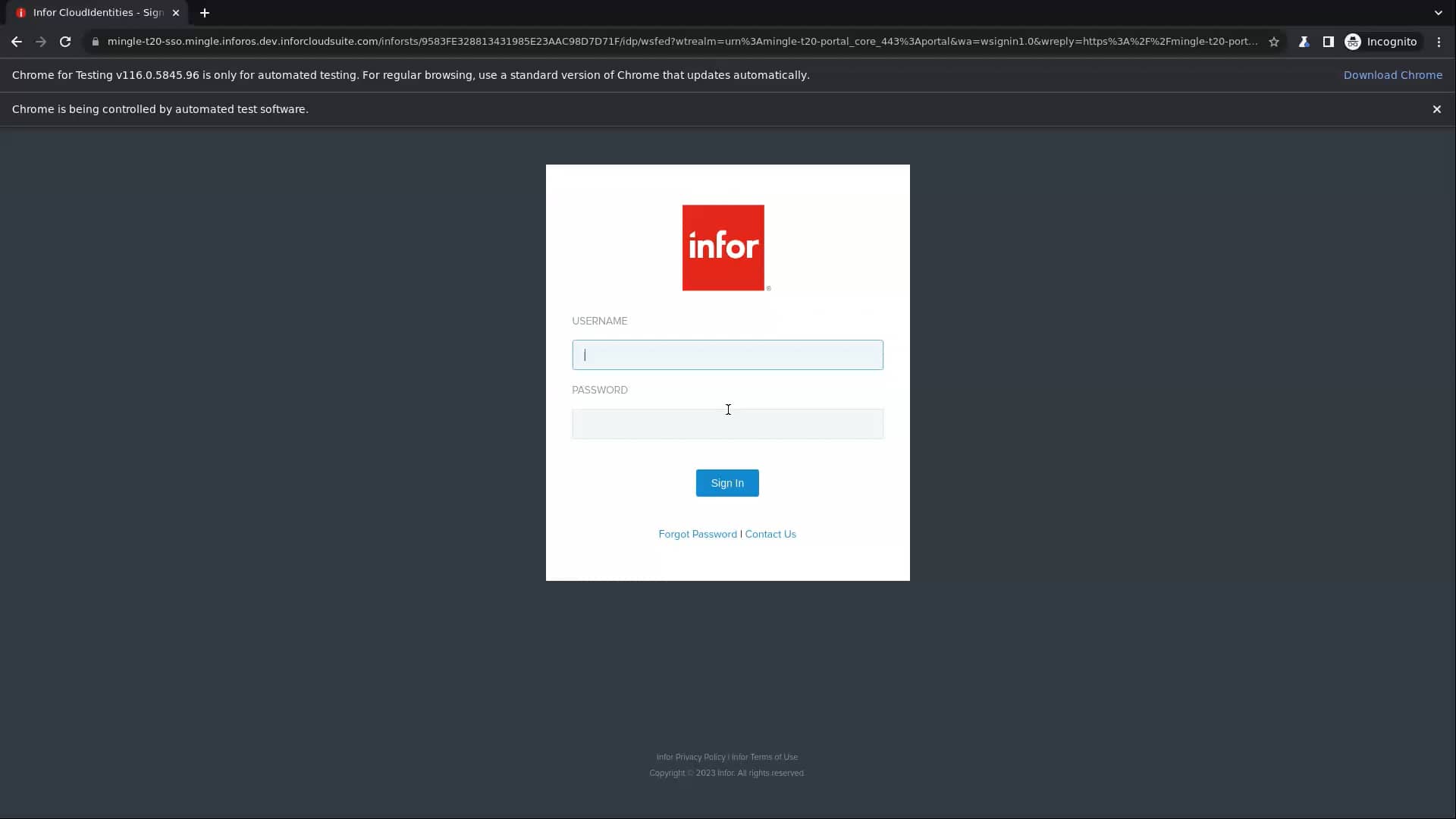Open Chrome three-dot menu
1456x819 pixels.
pos(1439,42)
